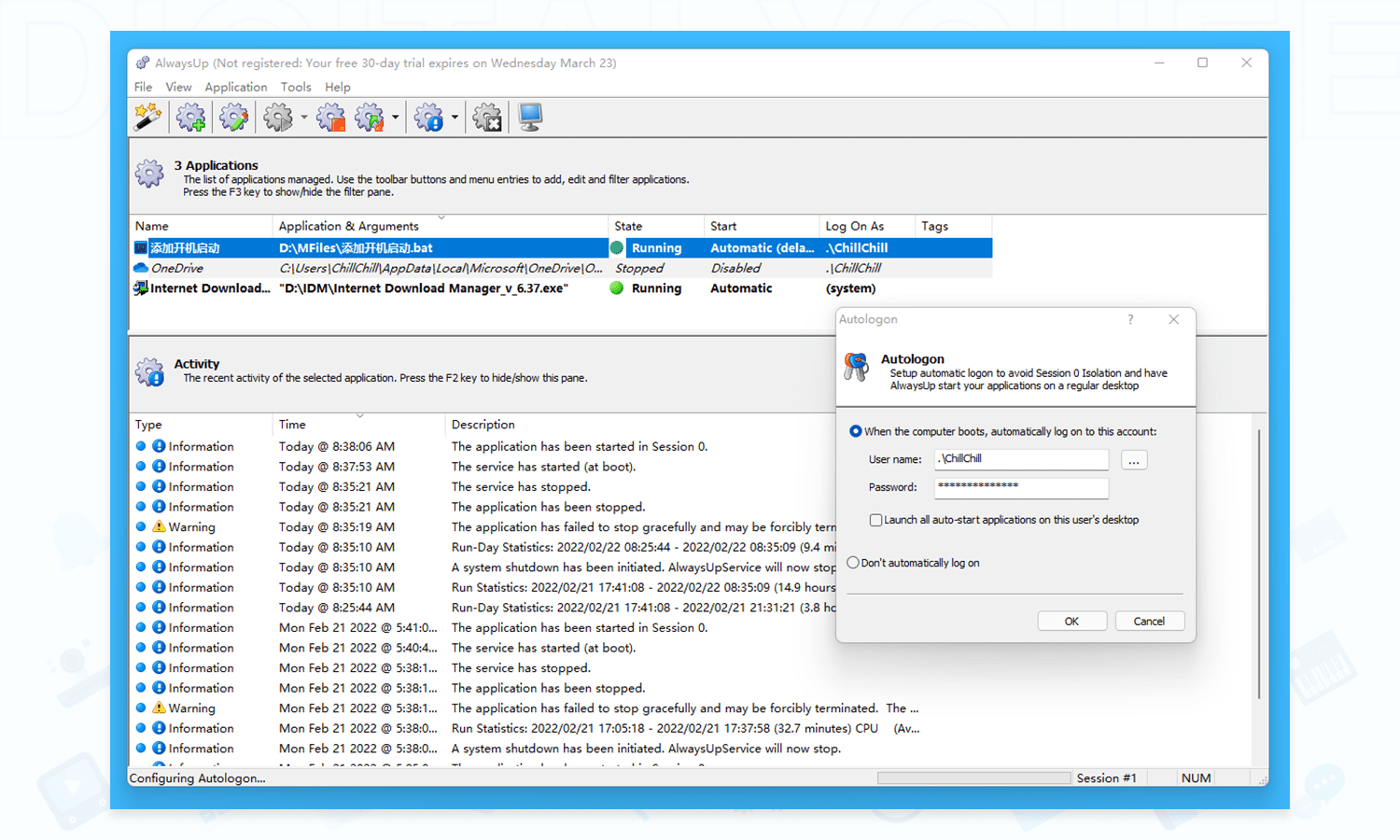1400x840 pixels.
Task: Open the Application menu
Action: click(x=236, y=87)
